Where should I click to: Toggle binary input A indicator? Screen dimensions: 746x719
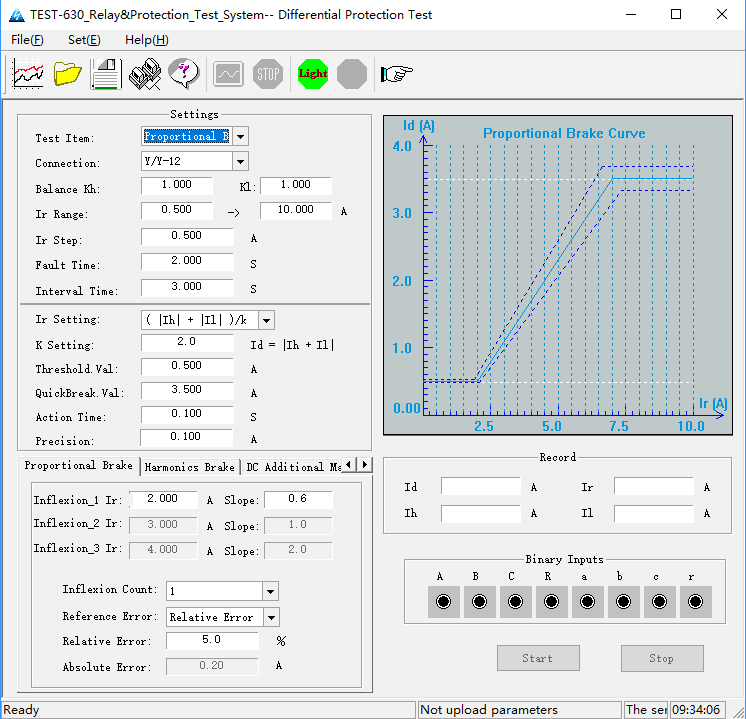pyautogui.click(x=443, y=602)
